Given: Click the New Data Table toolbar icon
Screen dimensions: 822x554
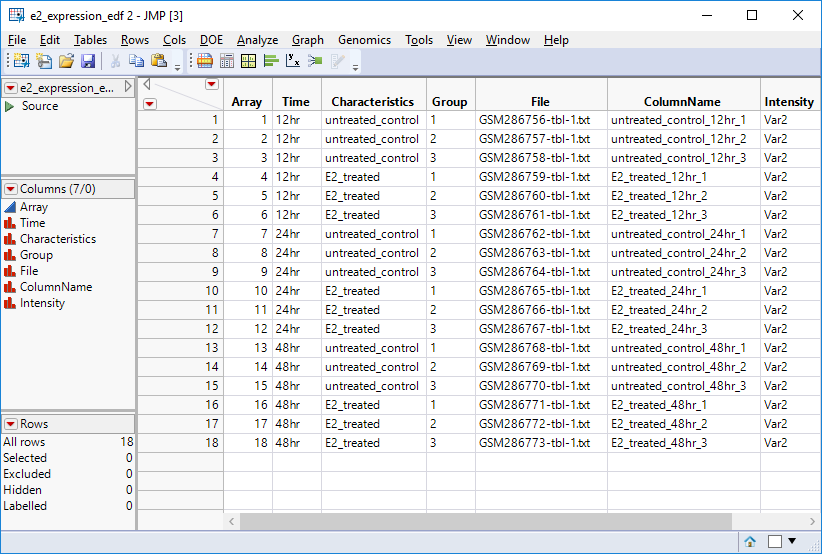Looking at the screenshot, I should (20, 61).
